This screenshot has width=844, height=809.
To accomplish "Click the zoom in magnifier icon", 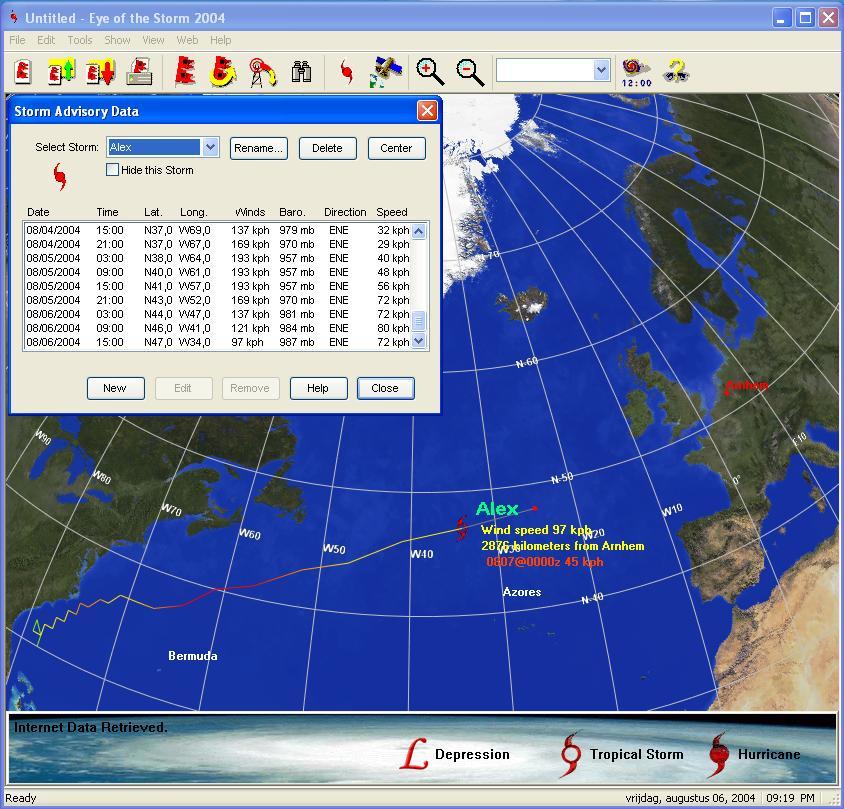I will (430, 71).
